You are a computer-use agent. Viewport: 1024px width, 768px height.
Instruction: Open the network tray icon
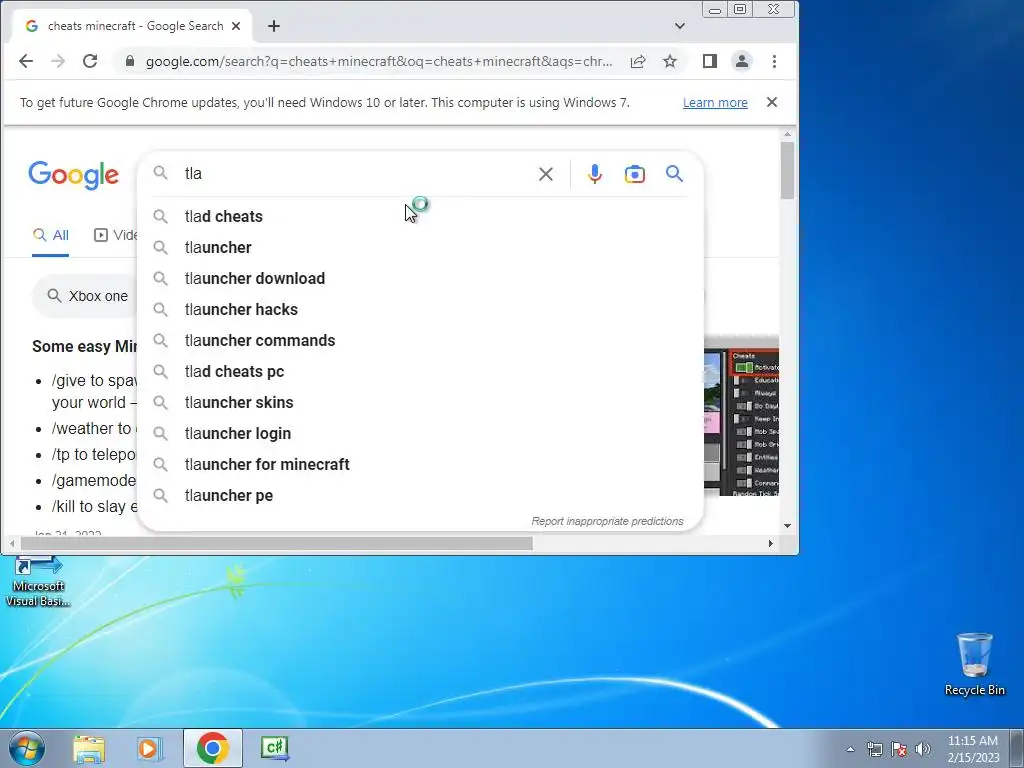874,749
